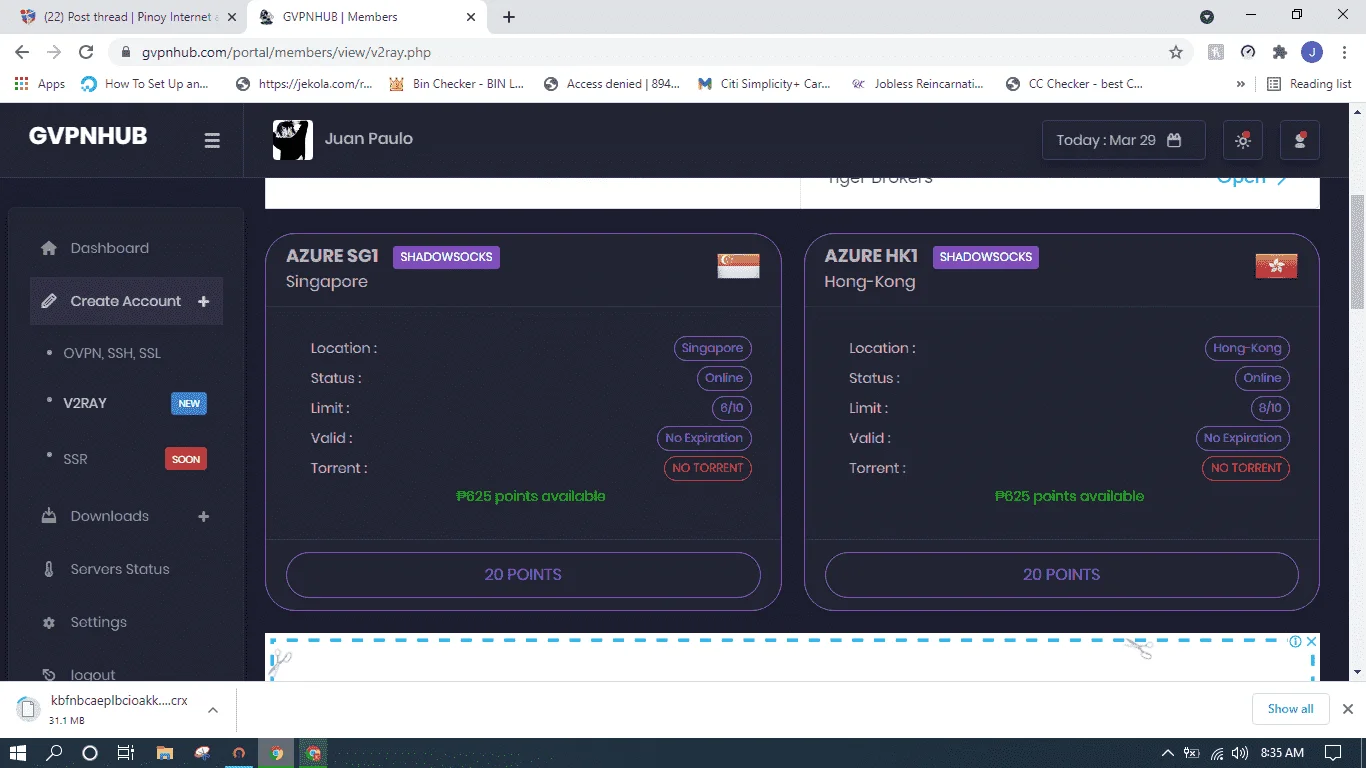Open the Windows notification center

[1332, 753]
